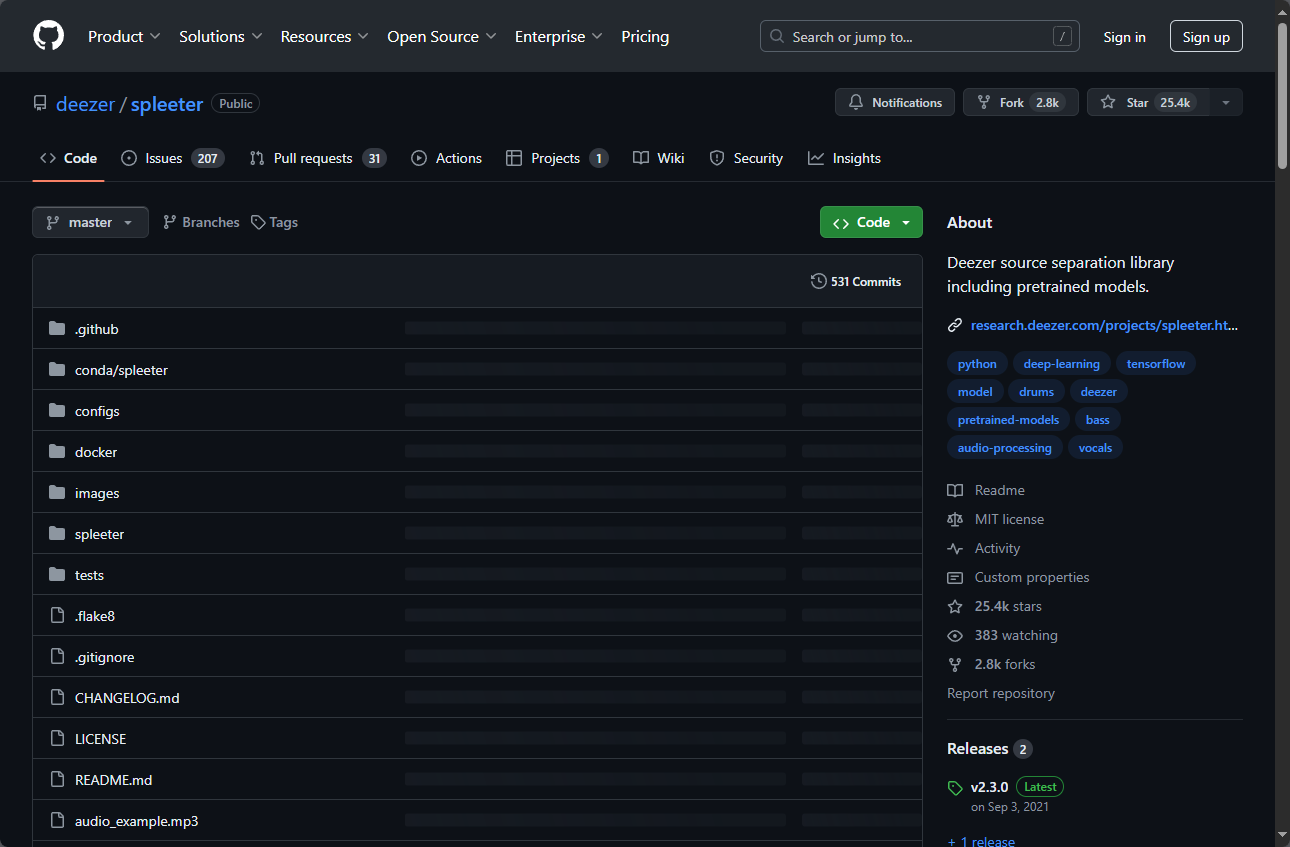Viewport: 1290px width, 847px height.
Task: Select the tensorflow topic tag
Action: click(x=1155, y=364)
